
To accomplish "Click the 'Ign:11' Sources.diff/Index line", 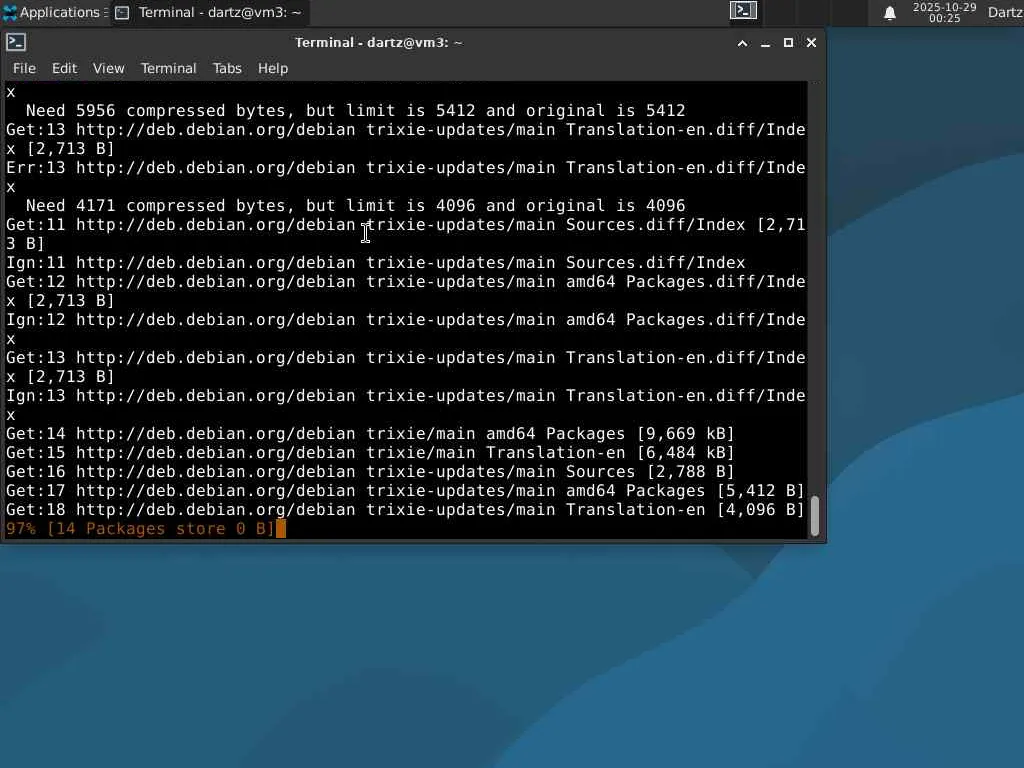I will [376, 263].
